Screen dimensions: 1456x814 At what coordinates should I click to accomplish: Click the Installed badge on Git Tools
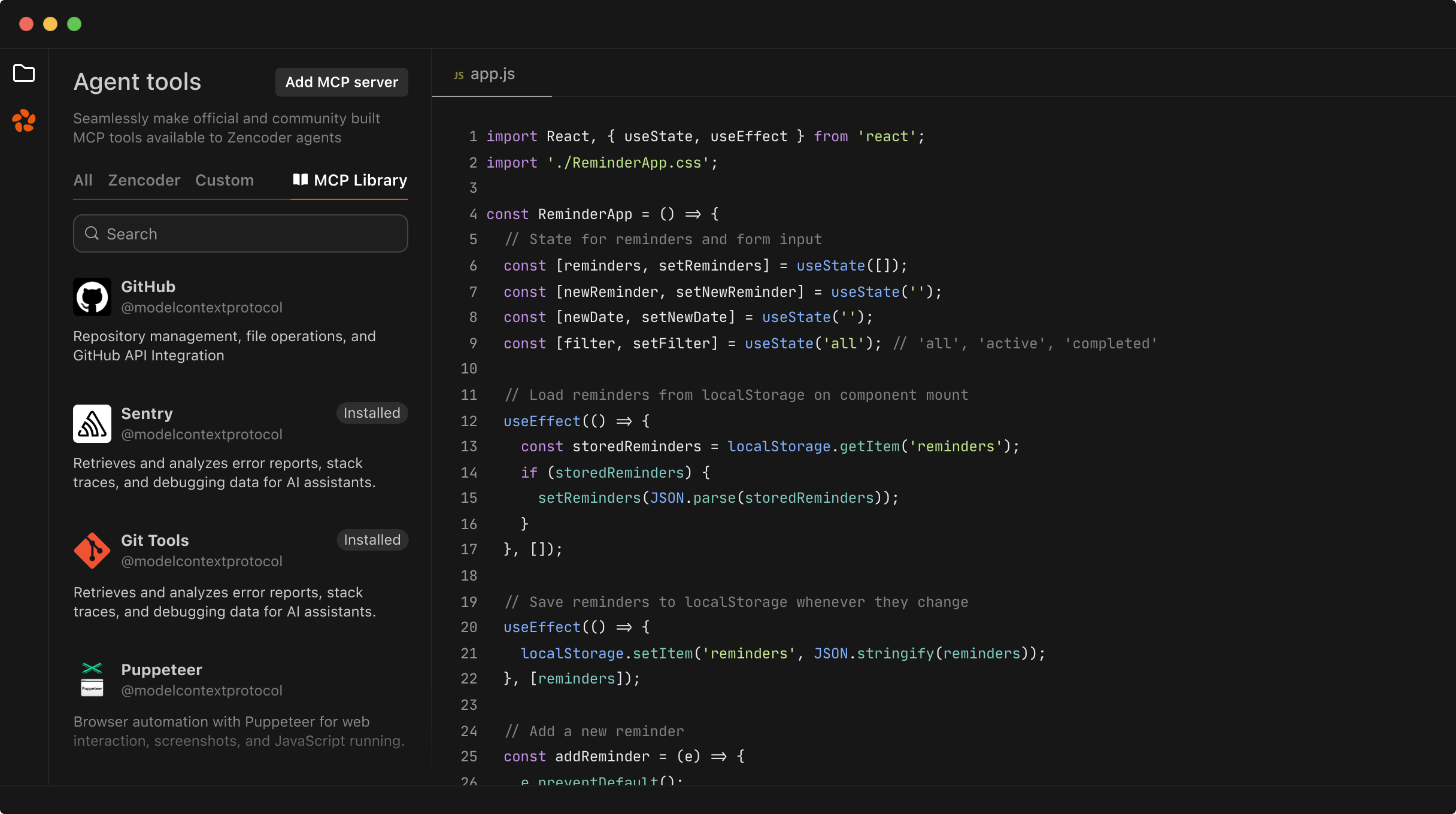click(372, 539)
